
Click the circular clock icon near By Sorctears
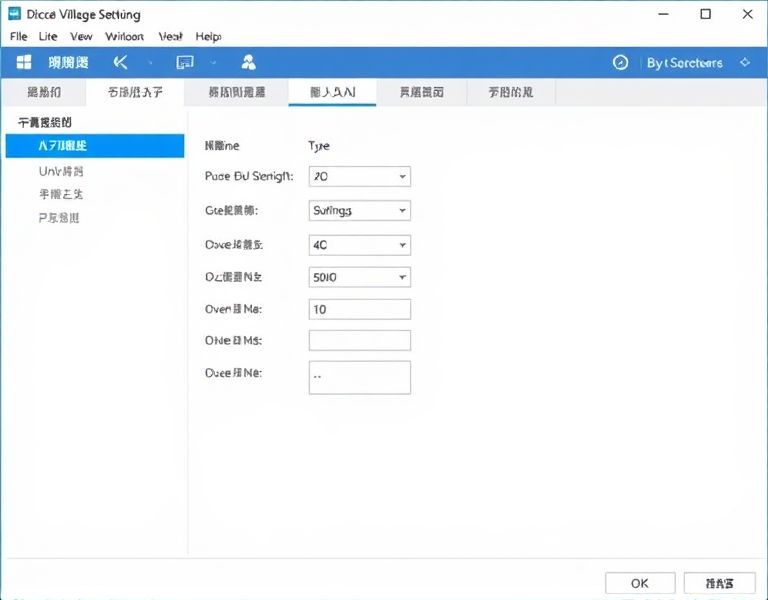click(620, 63)
